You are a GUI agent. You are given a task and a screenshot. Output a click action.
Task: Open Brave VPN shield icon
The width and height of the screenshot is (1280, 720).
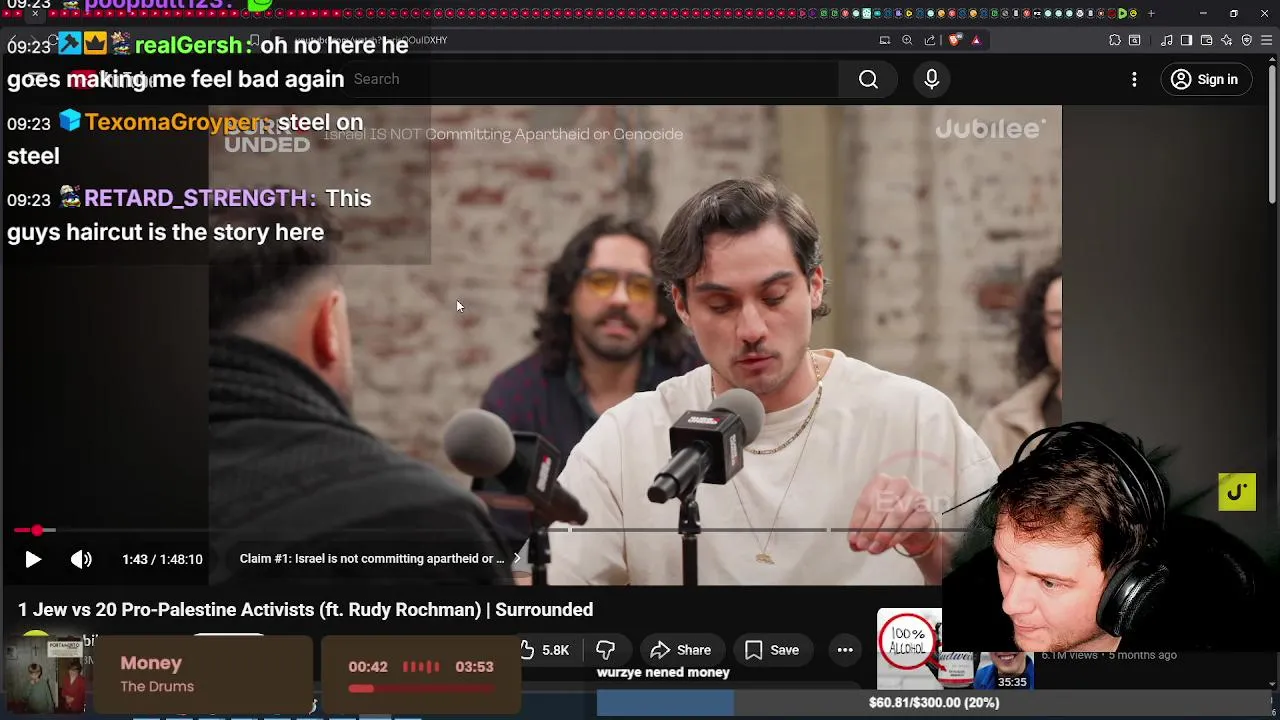(1247, 40)
